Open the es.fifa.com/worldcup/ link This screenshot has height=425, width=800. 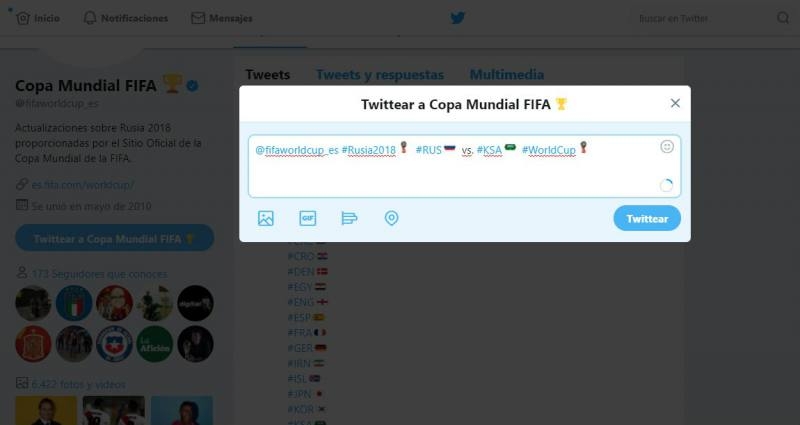83,184
